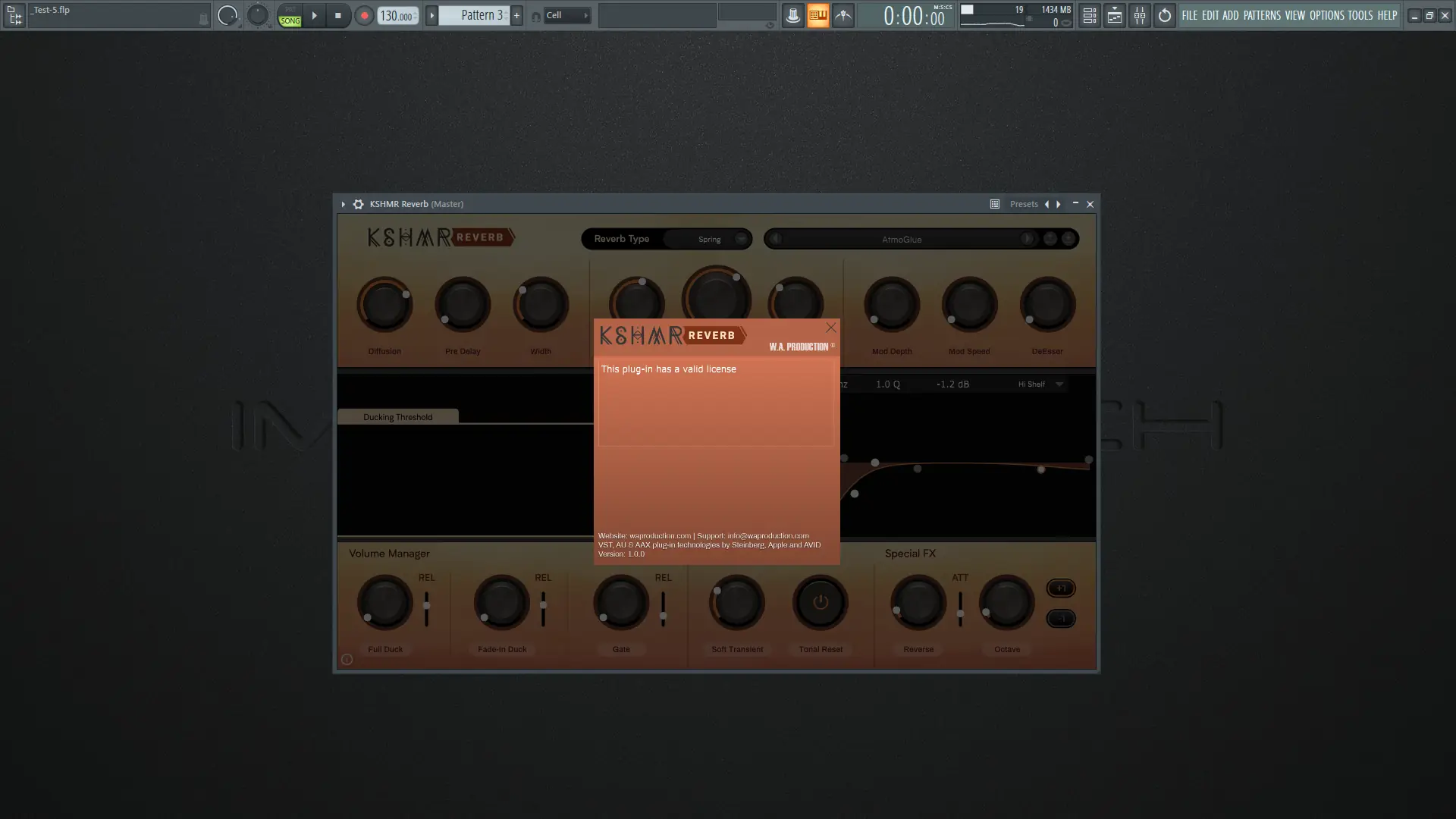Toggle typing keyboard to piano icon
This screenshot has width=1456, height=819.
click(x=817, y=15)
